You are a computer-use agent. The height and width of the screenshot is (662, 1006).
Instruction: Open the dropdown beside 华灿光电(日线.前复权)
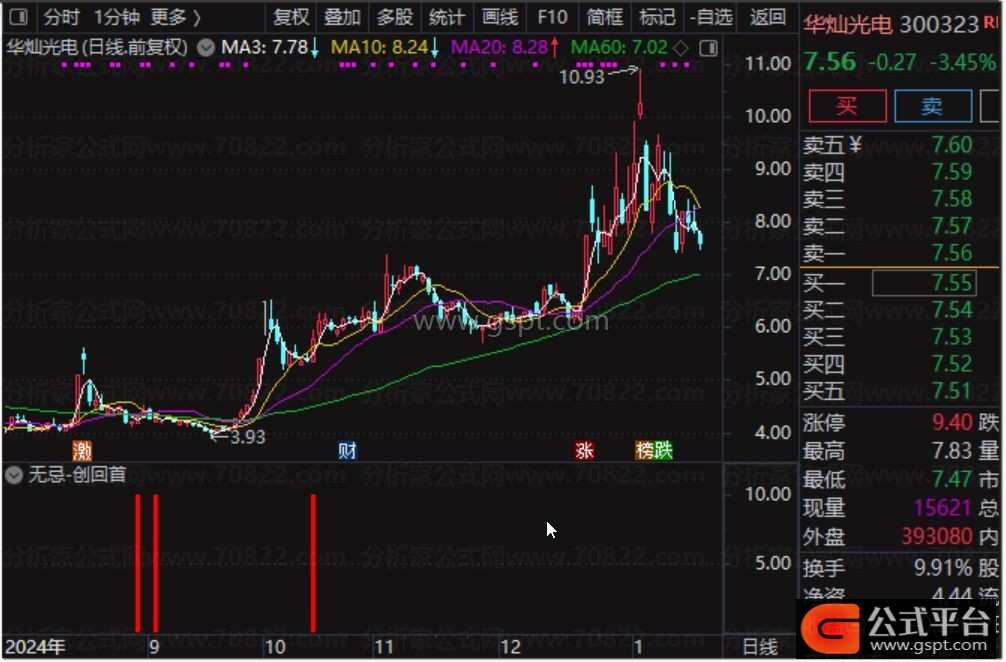click(x=206, y=48)
